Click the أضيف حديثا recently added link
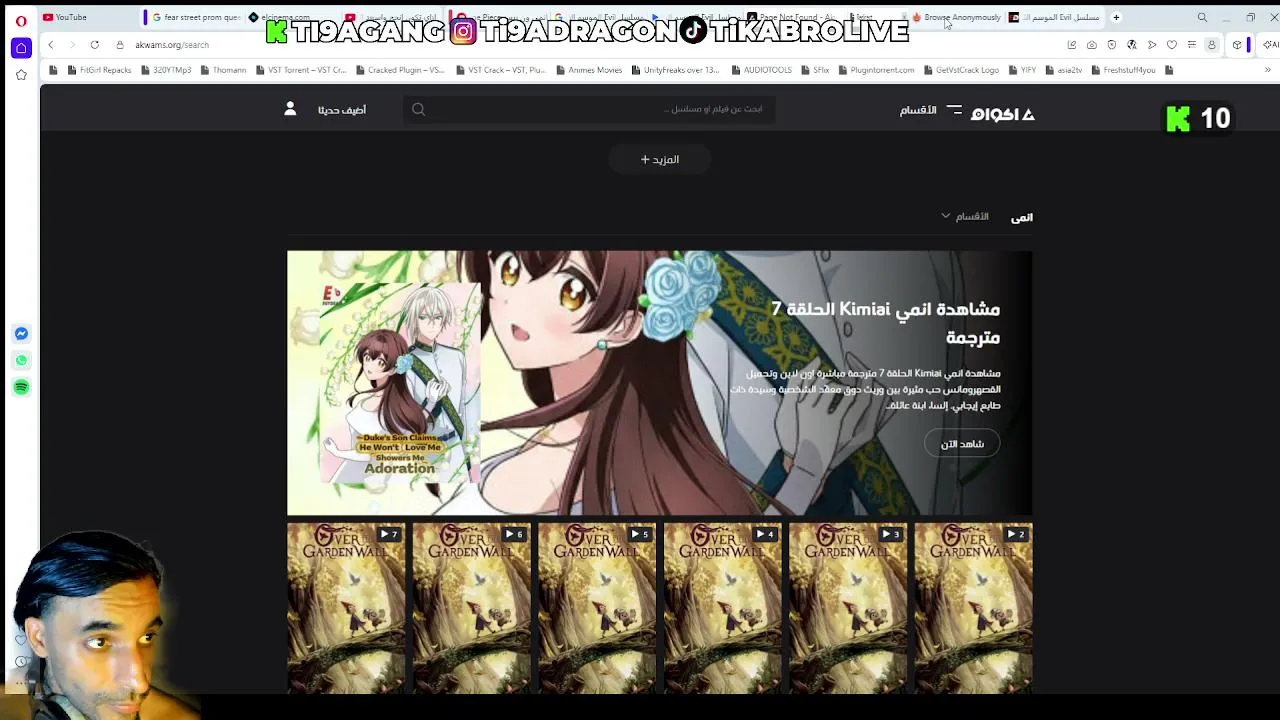 coord(342,110)
